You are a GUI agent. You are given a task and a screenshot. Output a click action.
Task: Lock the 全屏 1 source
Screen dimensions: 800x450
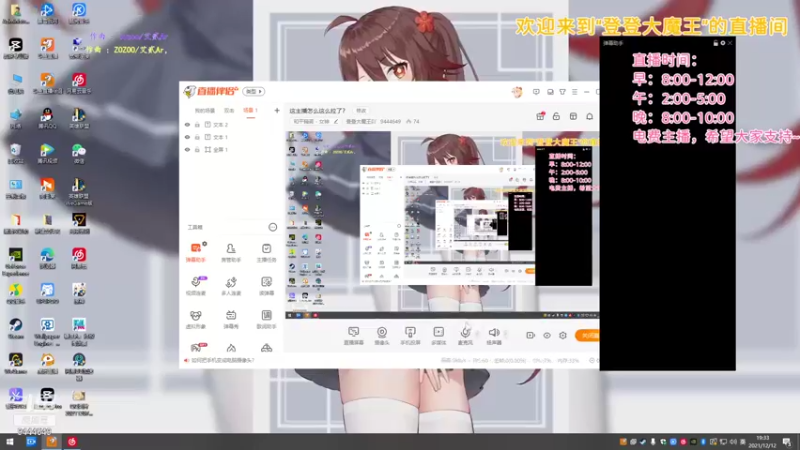(197, 149)
